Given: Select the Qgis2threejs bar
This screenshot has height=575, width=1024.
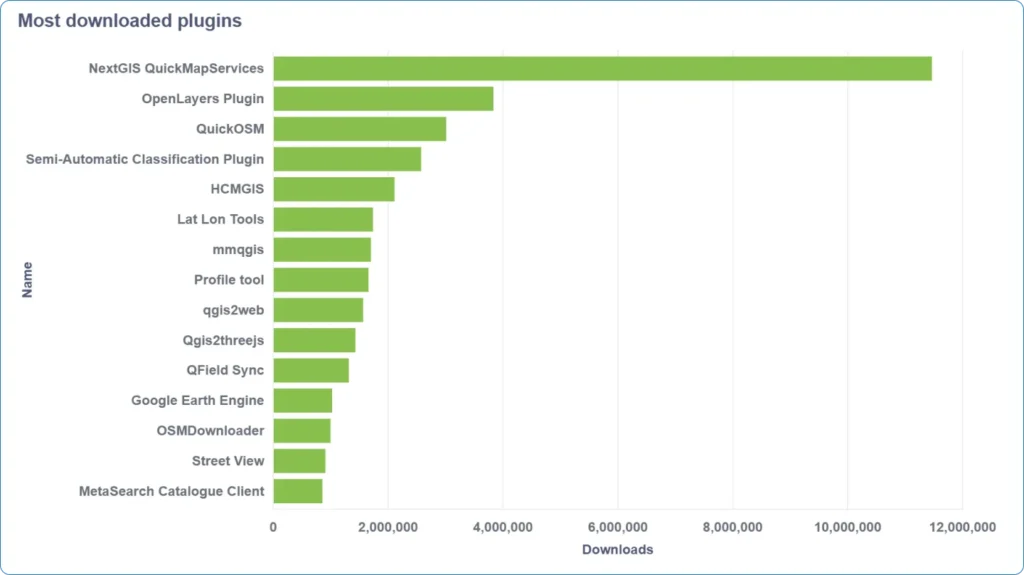Looking at the screenshot, I should [314, 340].
